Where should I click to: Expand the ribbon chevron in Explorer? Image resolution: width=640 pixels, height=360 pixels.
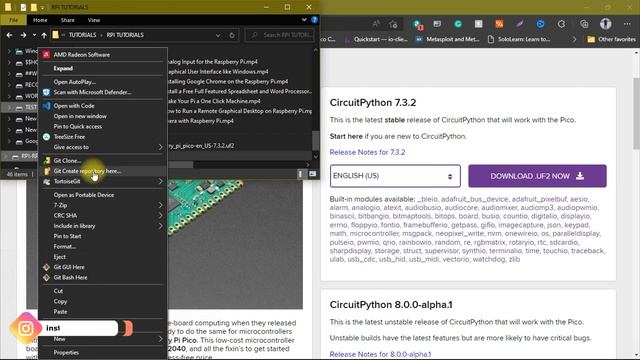304,20
